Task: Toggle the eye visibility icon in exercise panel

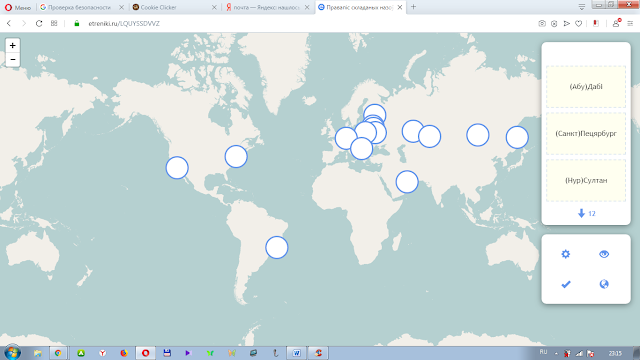Action: click(604, 254)
